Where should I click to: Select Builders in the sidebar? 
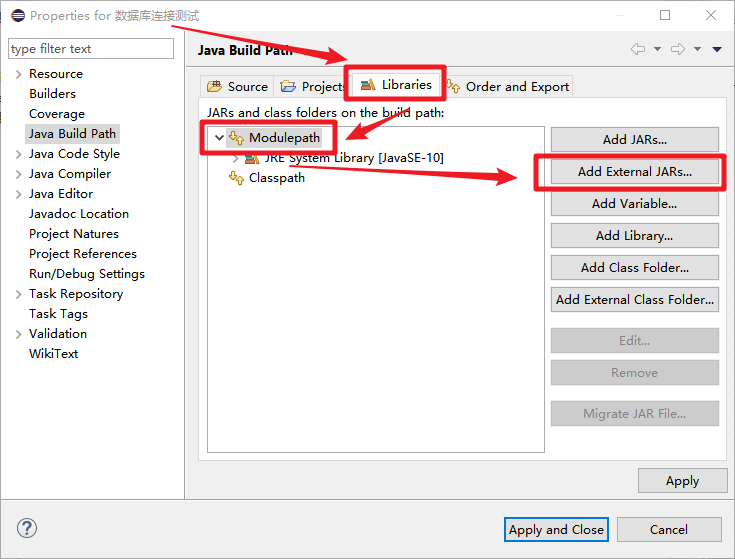tap(52, 94)
